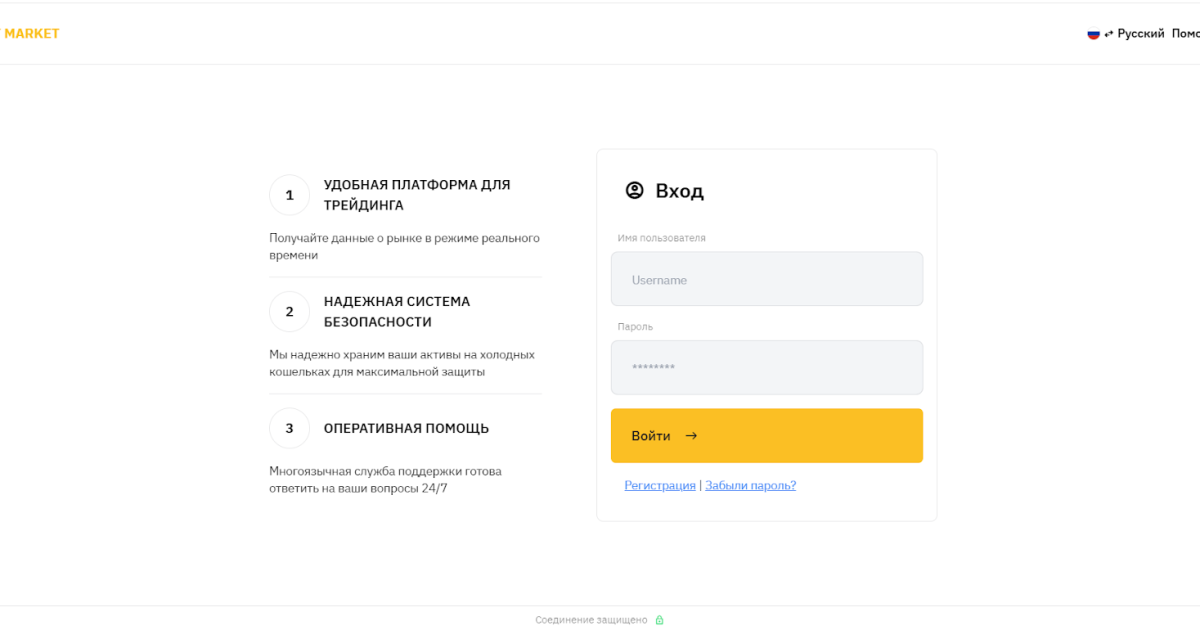Click the MARKET logo in header

31,33
